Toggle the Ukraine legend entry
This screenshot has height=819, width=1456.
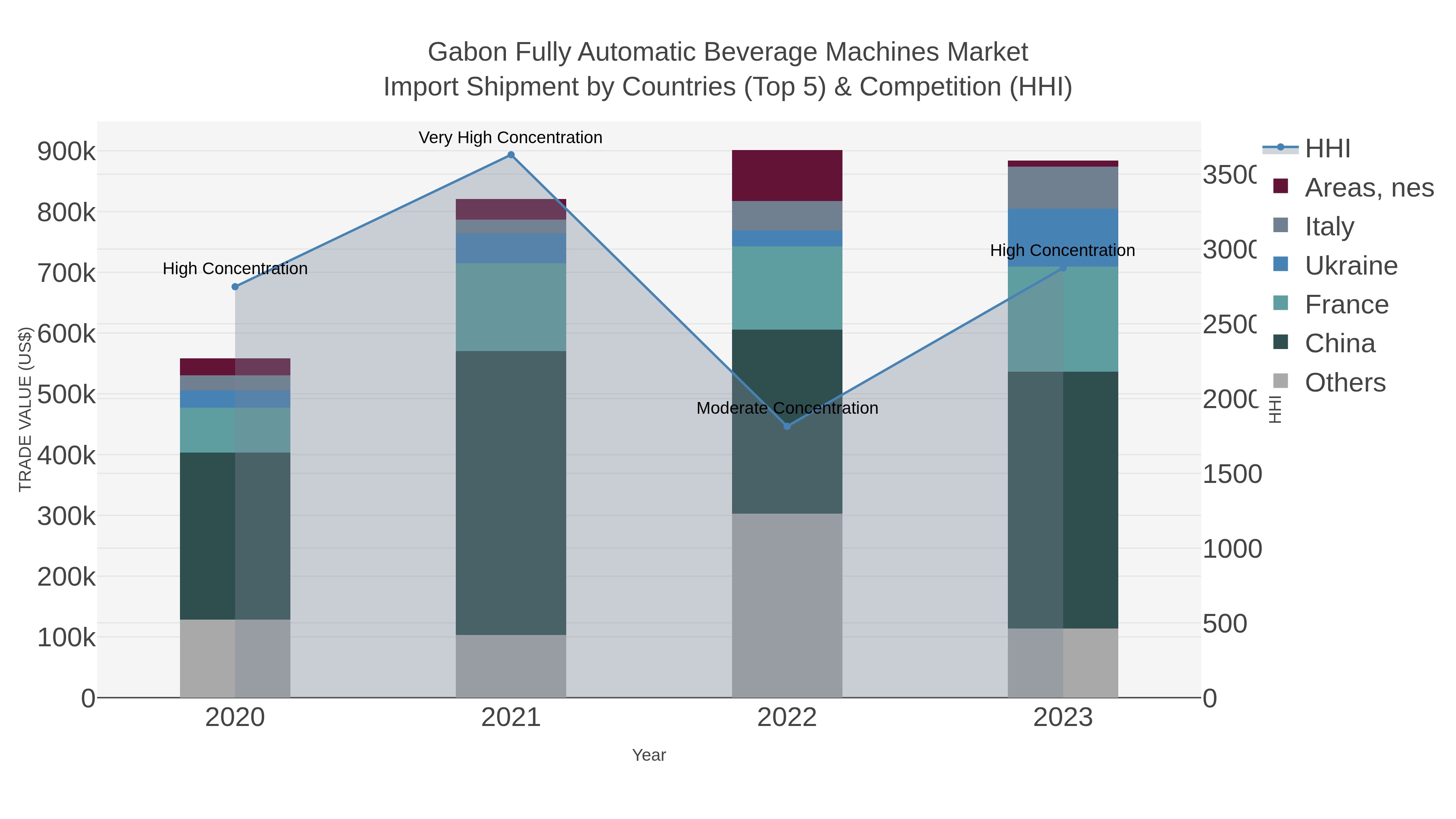[x=1335, y=265]
